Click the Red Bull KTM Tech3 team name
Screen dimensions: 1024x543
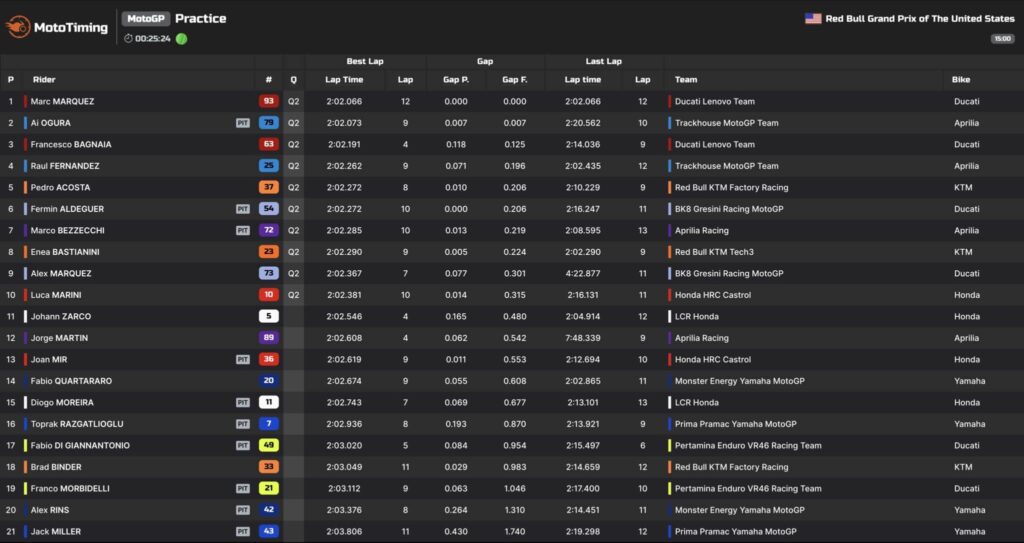pos(714,252)
